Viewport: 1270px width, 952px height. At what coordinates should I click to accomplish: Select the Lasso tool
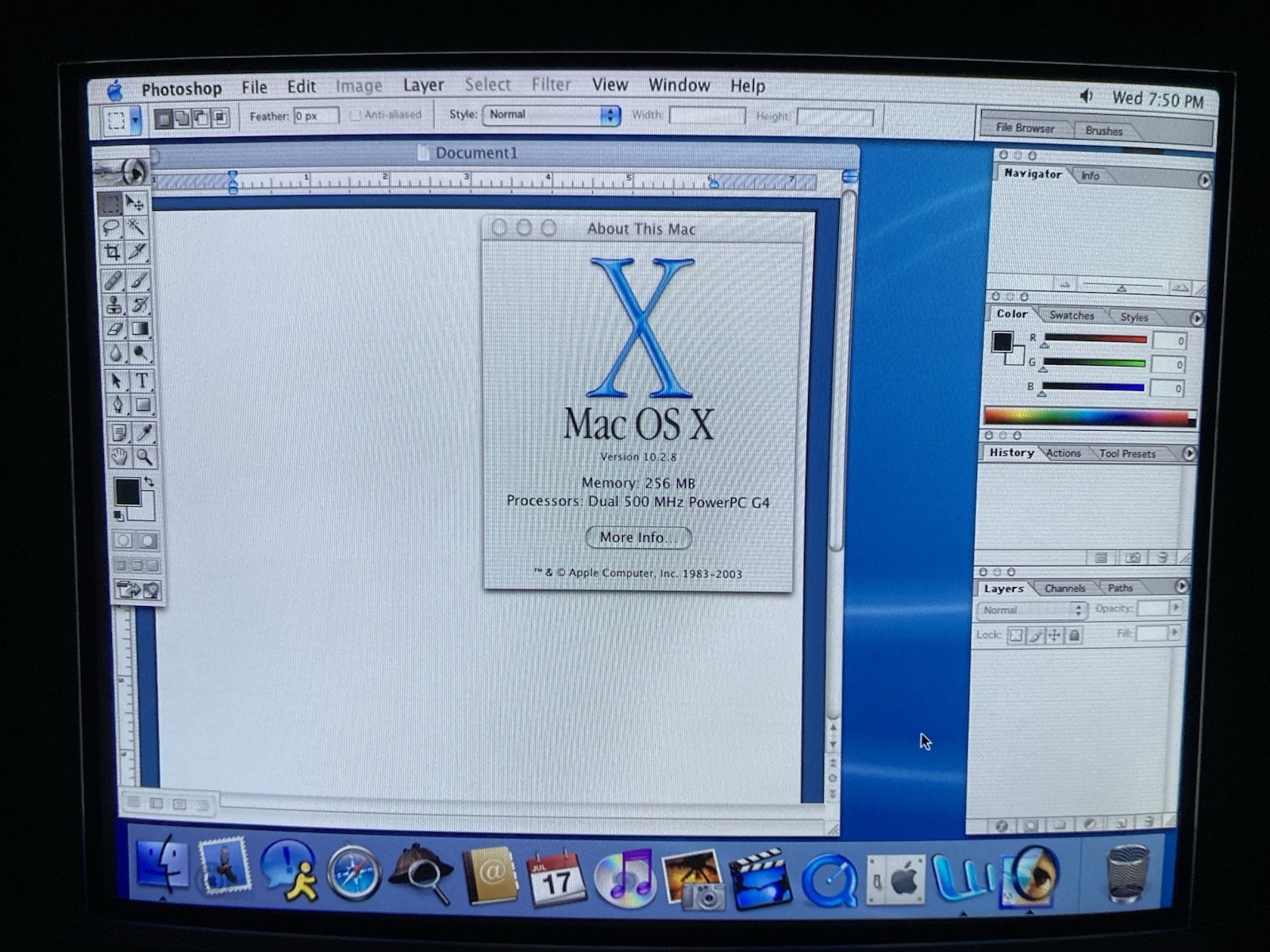tap(111, 228)
